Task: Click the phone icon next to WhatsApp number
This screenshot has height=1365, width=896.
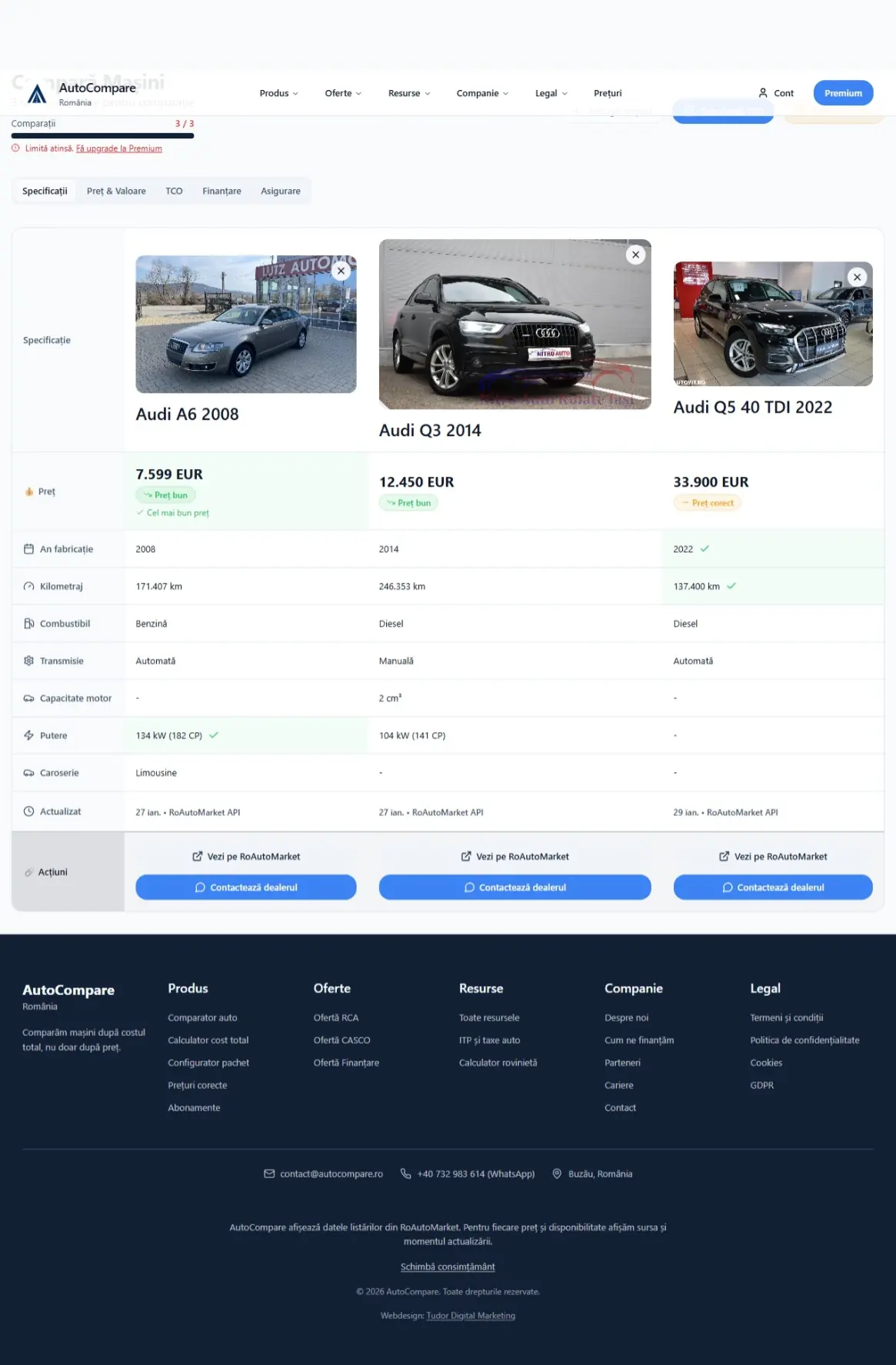Action: [406, 1174]
